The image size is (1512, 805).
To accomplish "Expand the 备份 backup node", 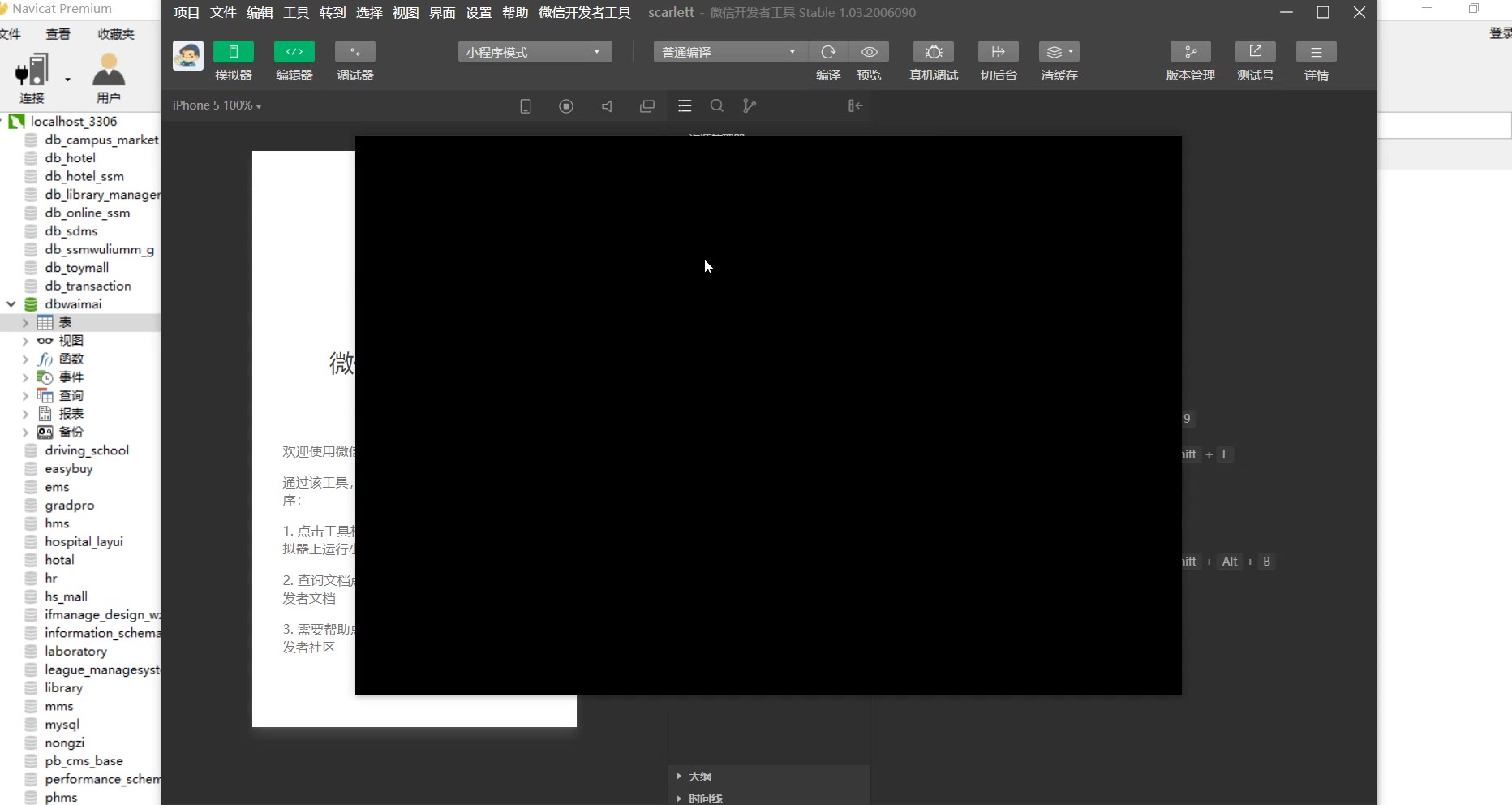I will (x=25, y=433).
